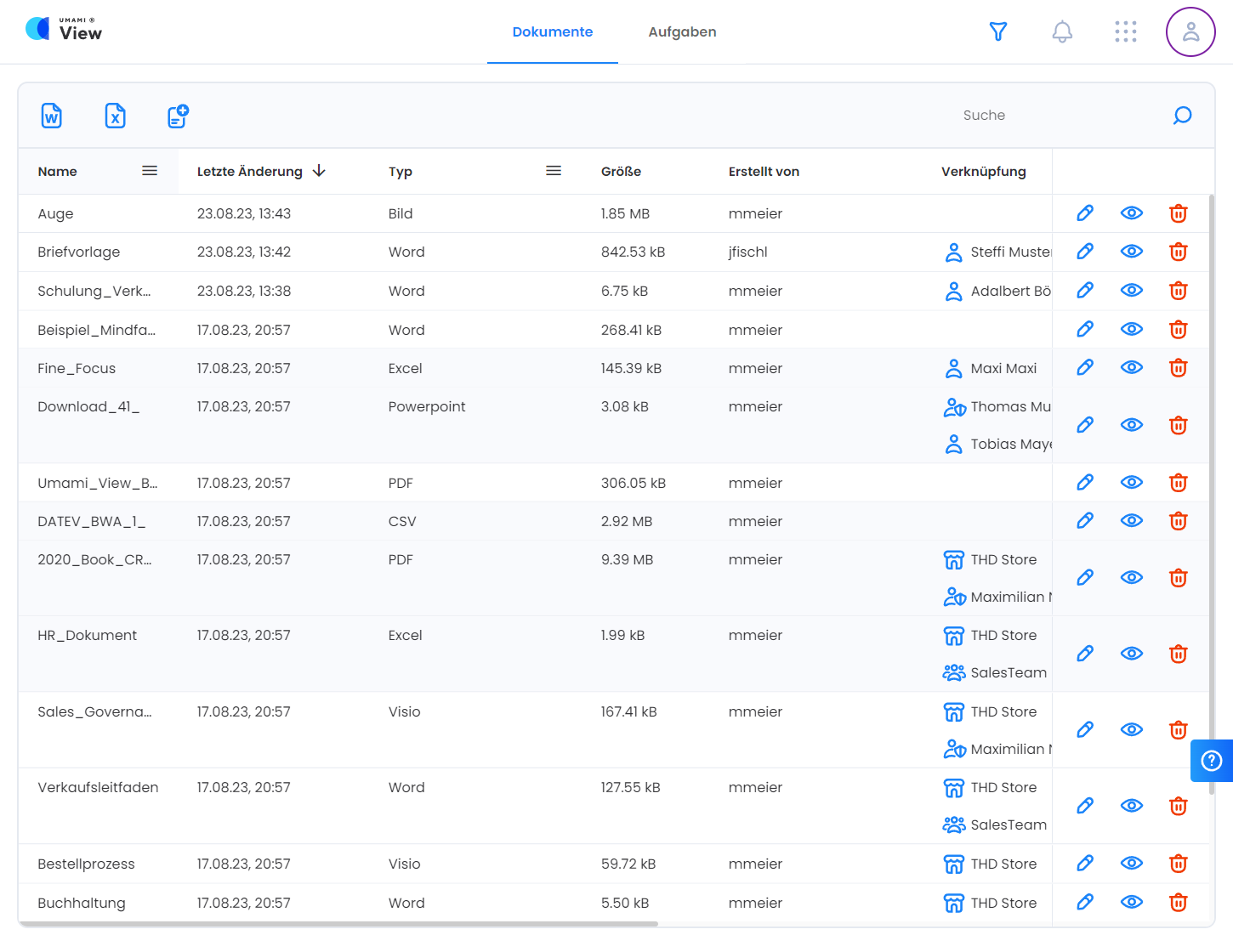The height and width of the screenshot is (952, 1233).
Task: Open the notifications bell
Action: 1062,32
